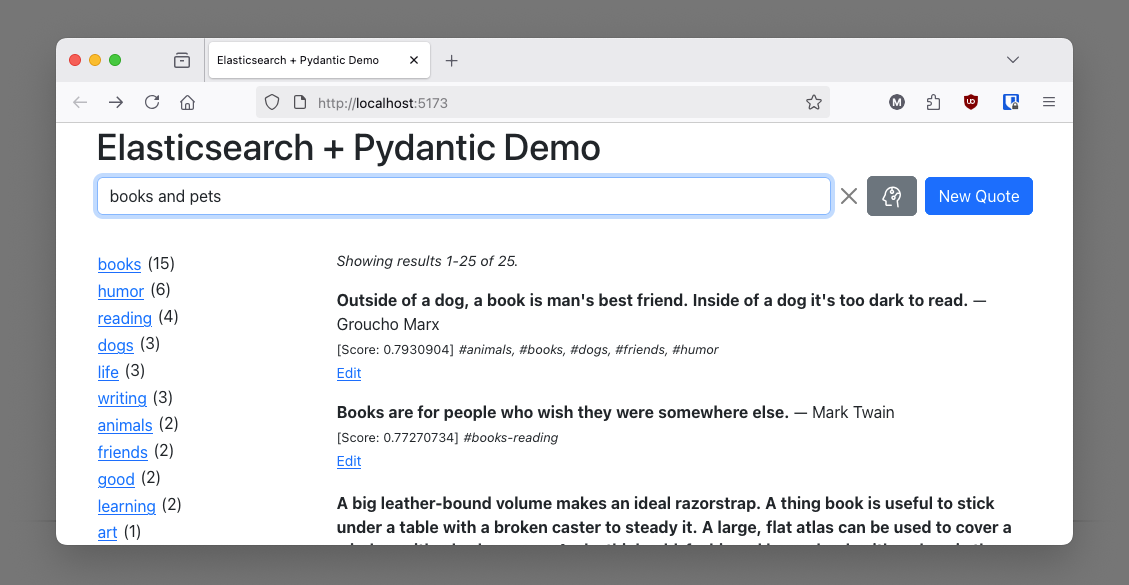Click the shield tracking protection icon
1129x585 pixels.
coord(272,102)
